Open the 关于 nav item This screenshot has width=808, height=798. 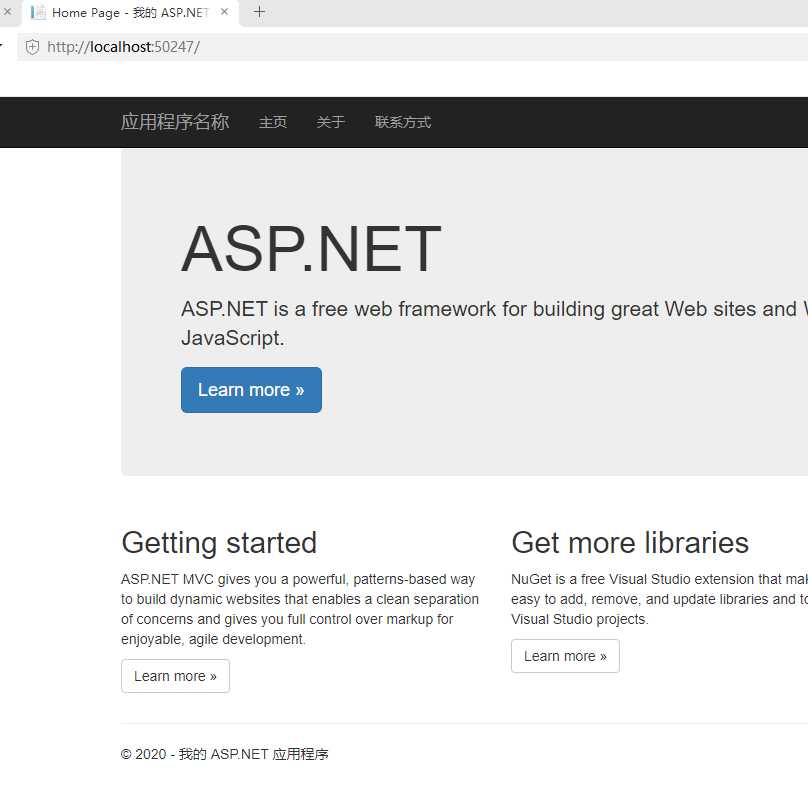(x=330, y=122)
